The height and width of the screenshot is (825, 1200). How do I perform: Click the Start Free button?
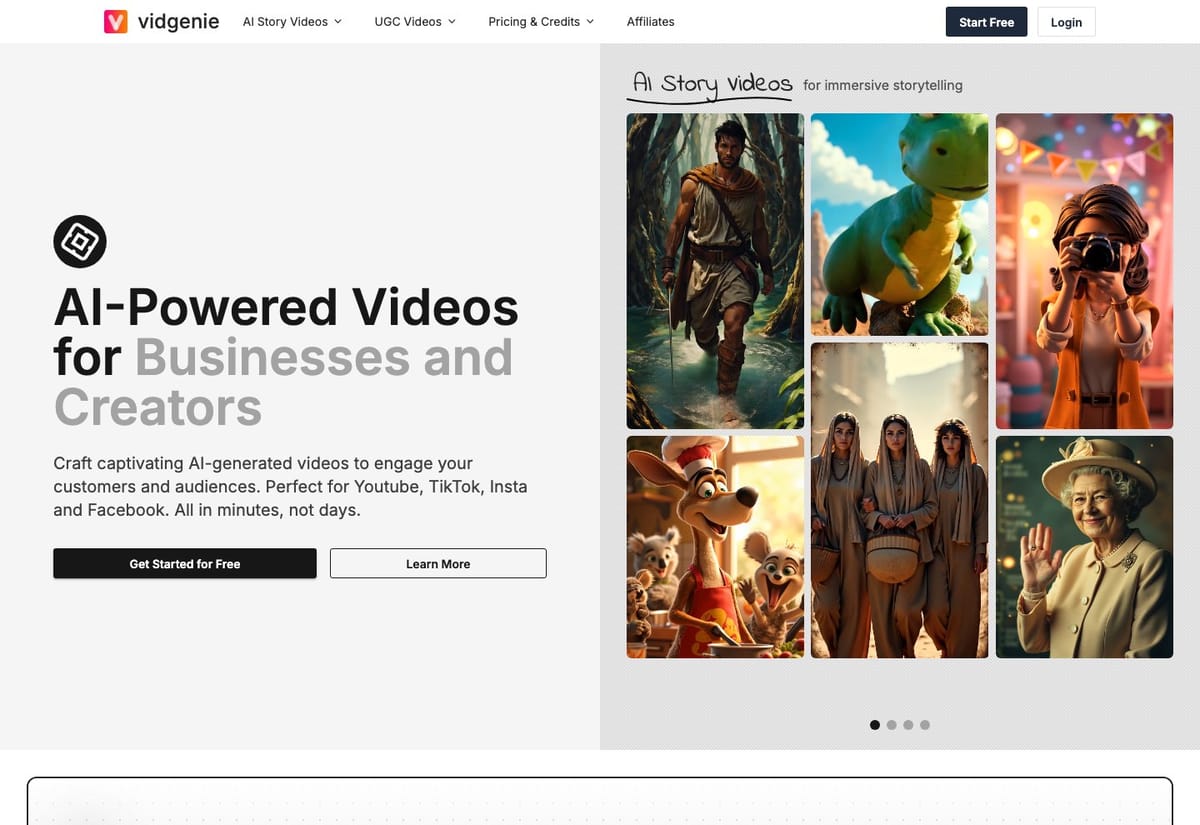(x=986, y=22)
